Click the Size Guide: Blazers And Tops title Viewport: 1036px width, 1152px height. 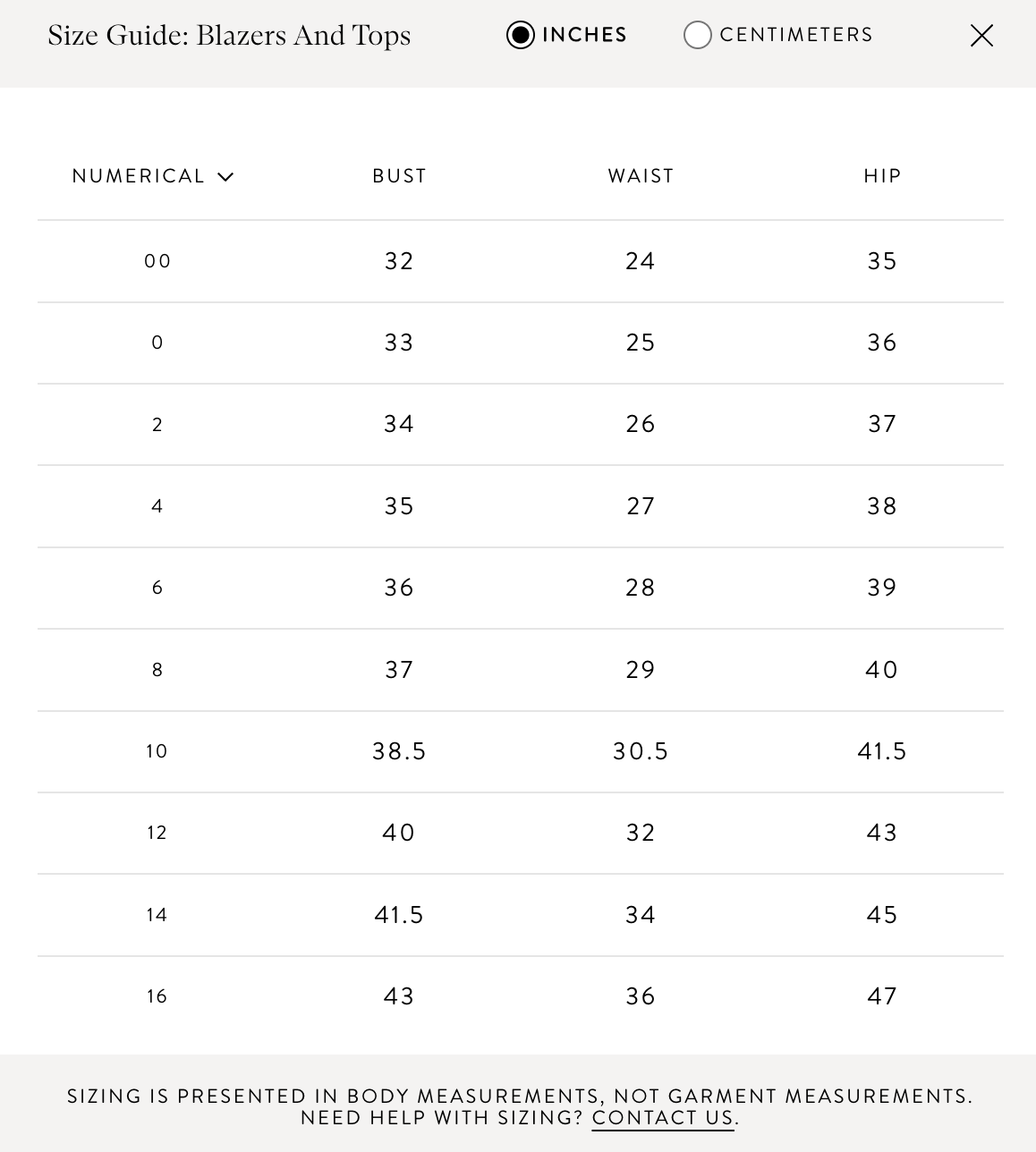[229, 36]
